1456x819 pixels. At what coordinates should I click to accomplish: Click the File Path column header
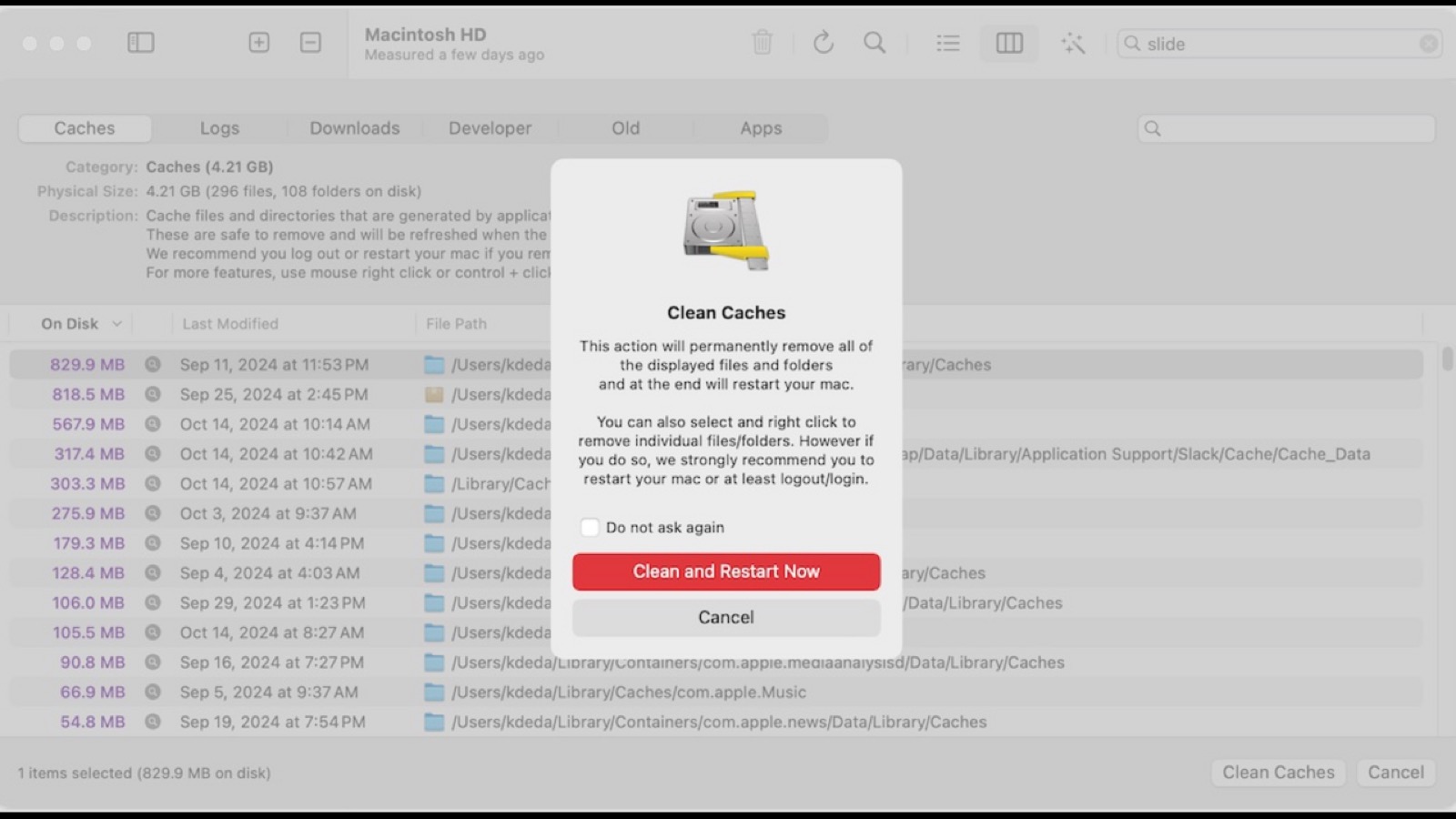[456, 324]
